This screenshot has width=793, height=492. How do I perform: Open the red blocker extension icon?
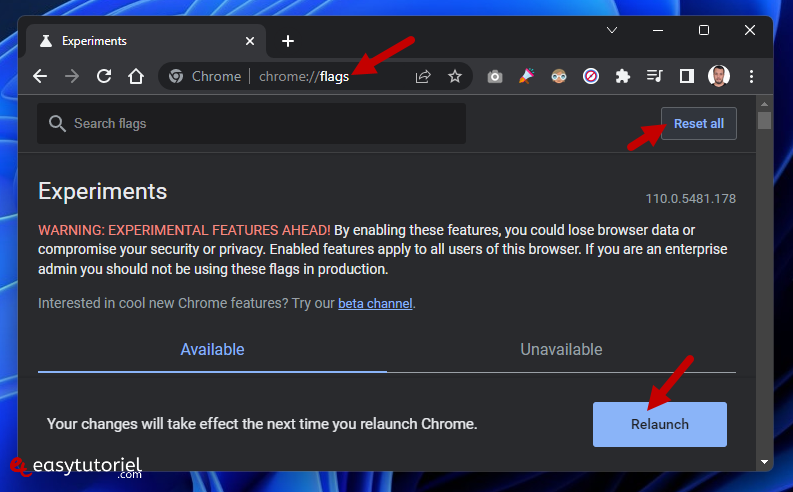pos(591,76)
